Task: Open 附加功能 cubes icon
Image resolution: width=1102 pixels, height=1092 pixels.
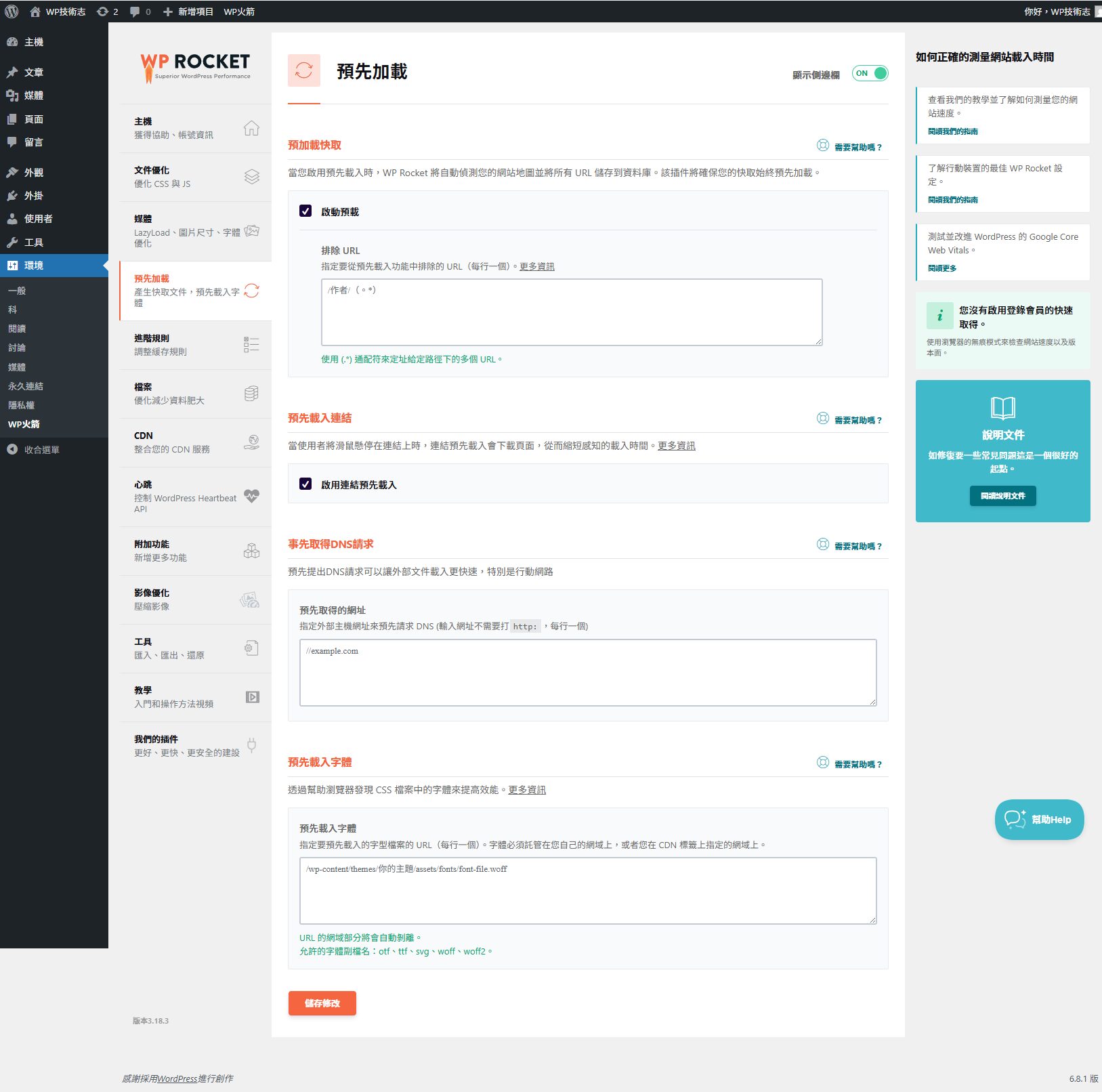Action: (251, 551)
